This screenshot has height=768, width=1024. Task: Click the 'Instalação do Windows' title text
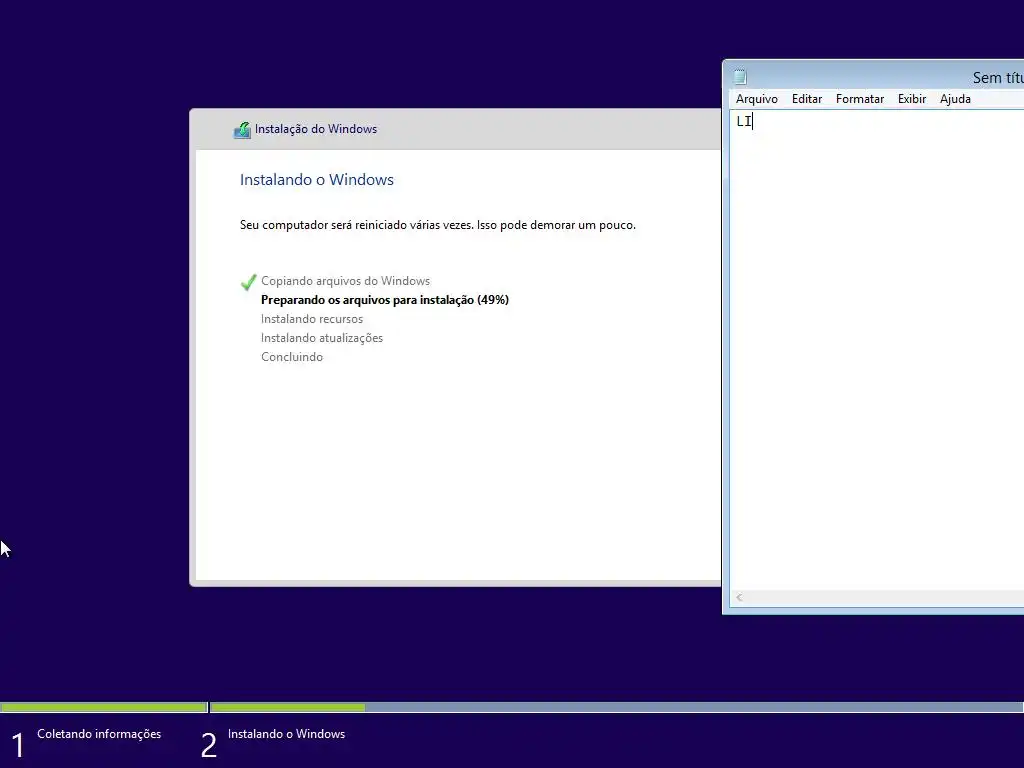click(316, 129)
